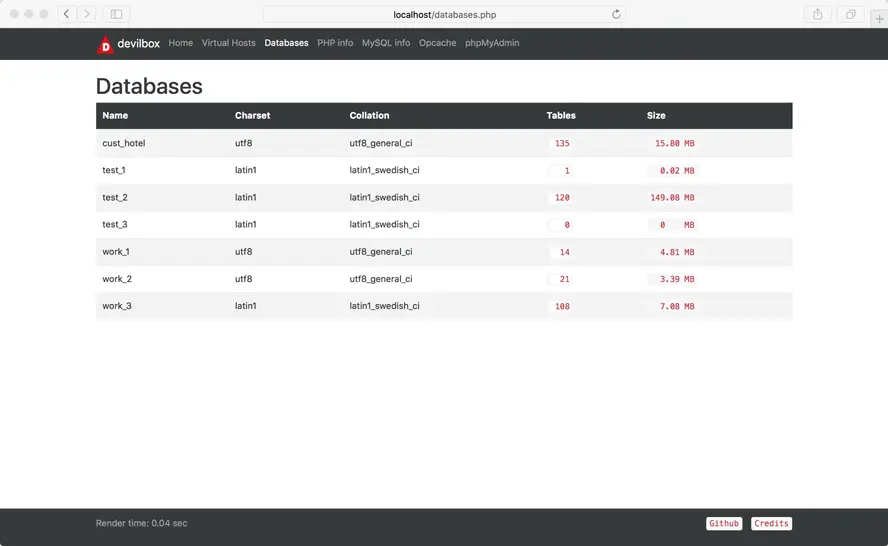Open the Virtual Hosts nav item

point(229,43)
